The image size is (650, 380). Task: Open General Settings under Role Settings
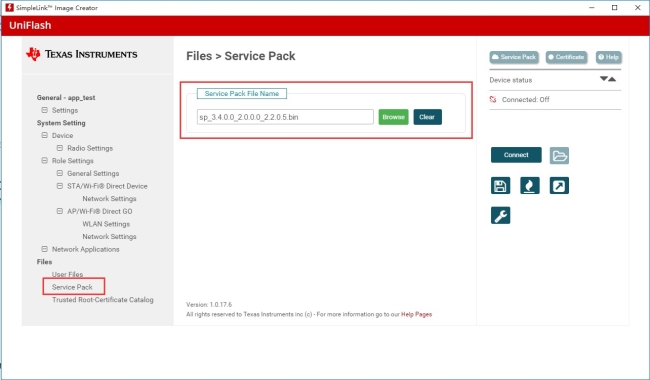point(93,173)
